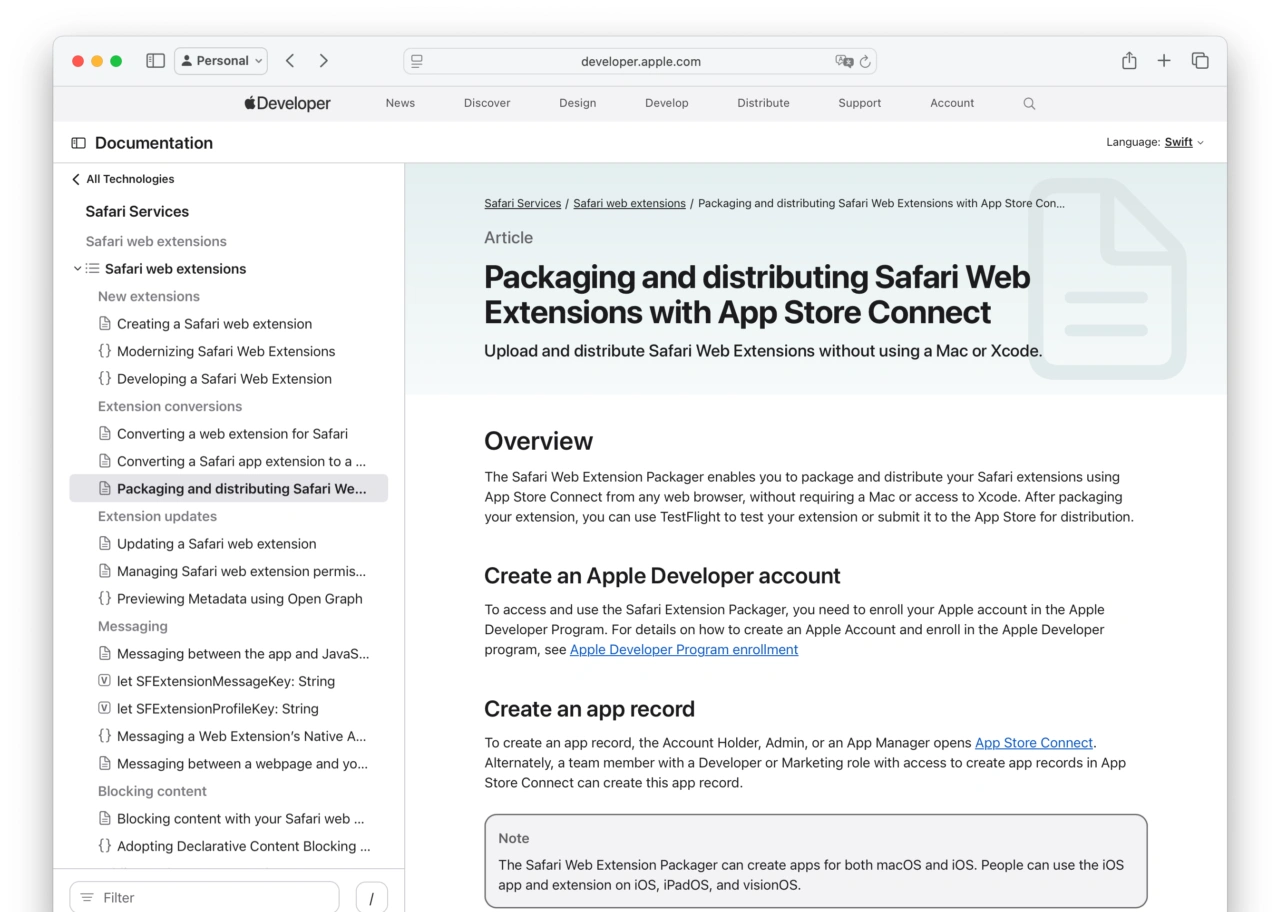The width and height of the screenshot is (1280, 912).
Task: Click the Share icon in toolbar
Action: (1129, 61)
